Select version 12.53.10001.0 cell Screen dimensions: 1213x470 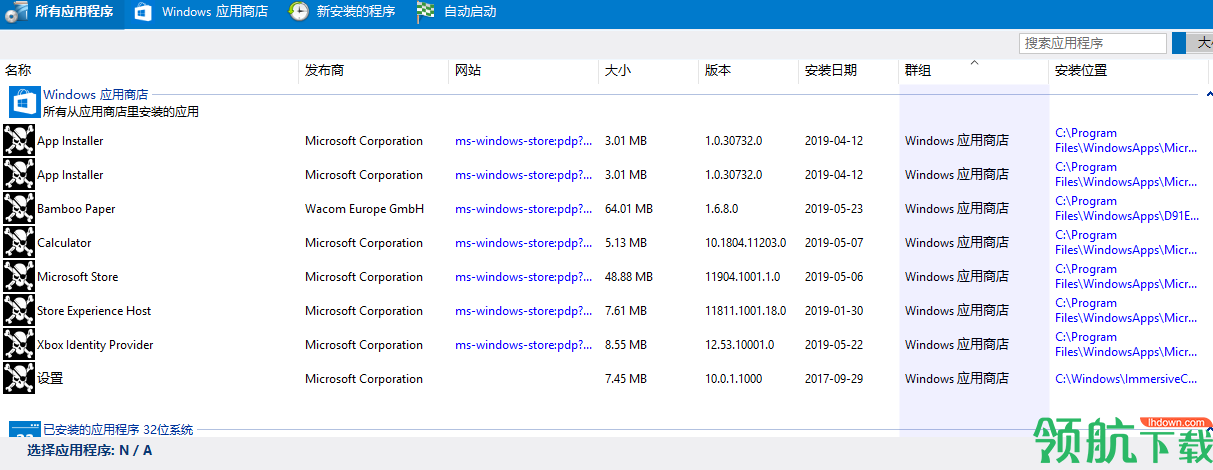coord(739,345)
